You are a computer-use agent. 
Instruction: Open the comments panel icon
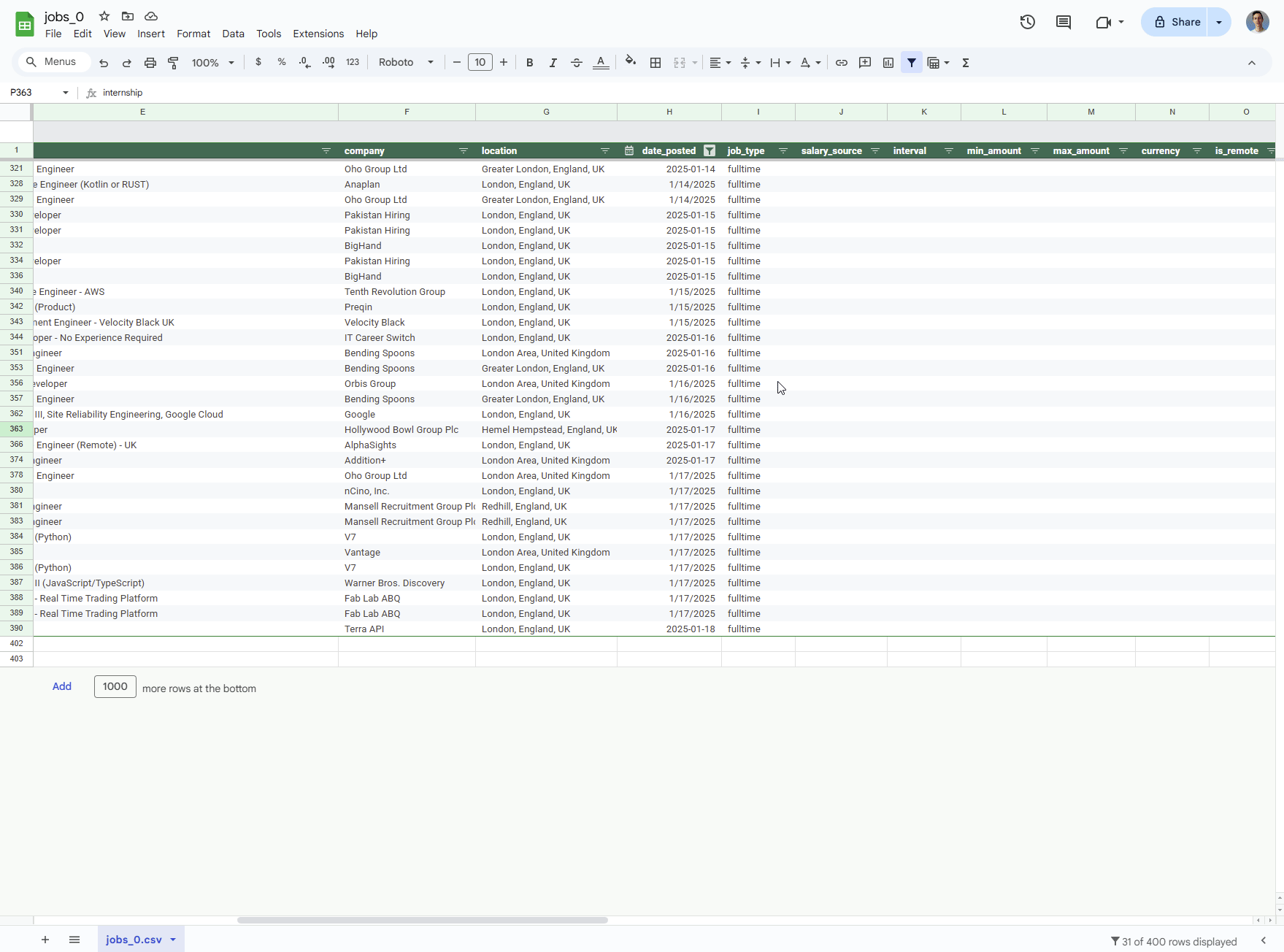coord(1064,22)
